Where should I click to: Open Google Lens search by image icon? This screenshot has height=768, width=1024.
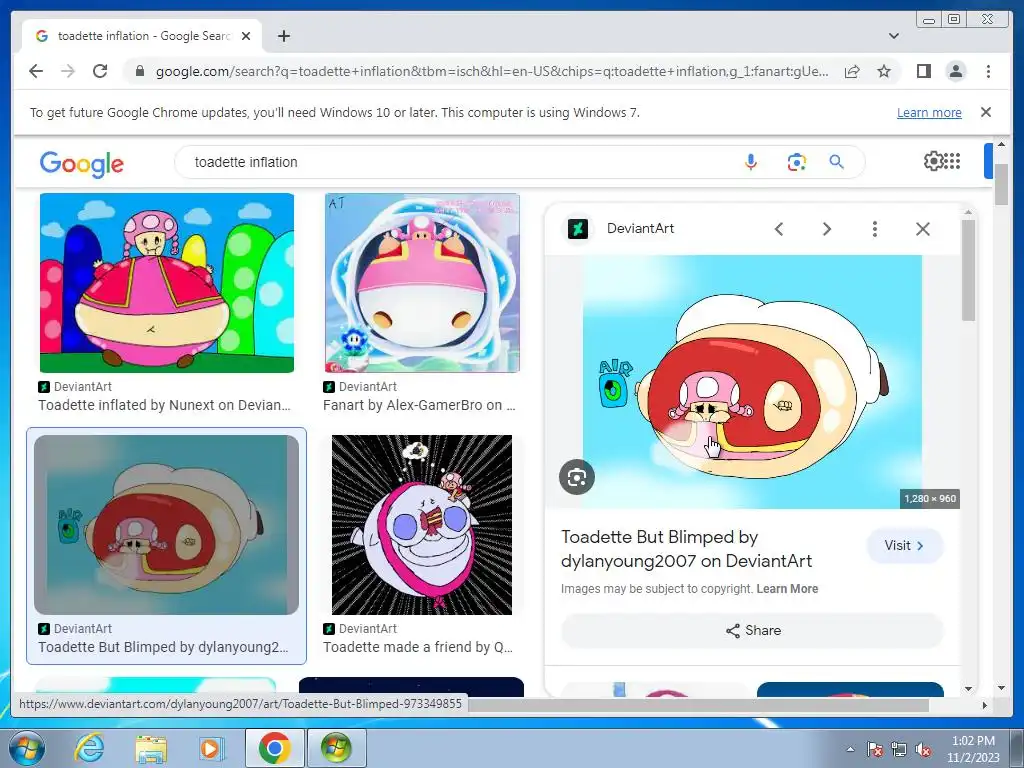(797, 162)
